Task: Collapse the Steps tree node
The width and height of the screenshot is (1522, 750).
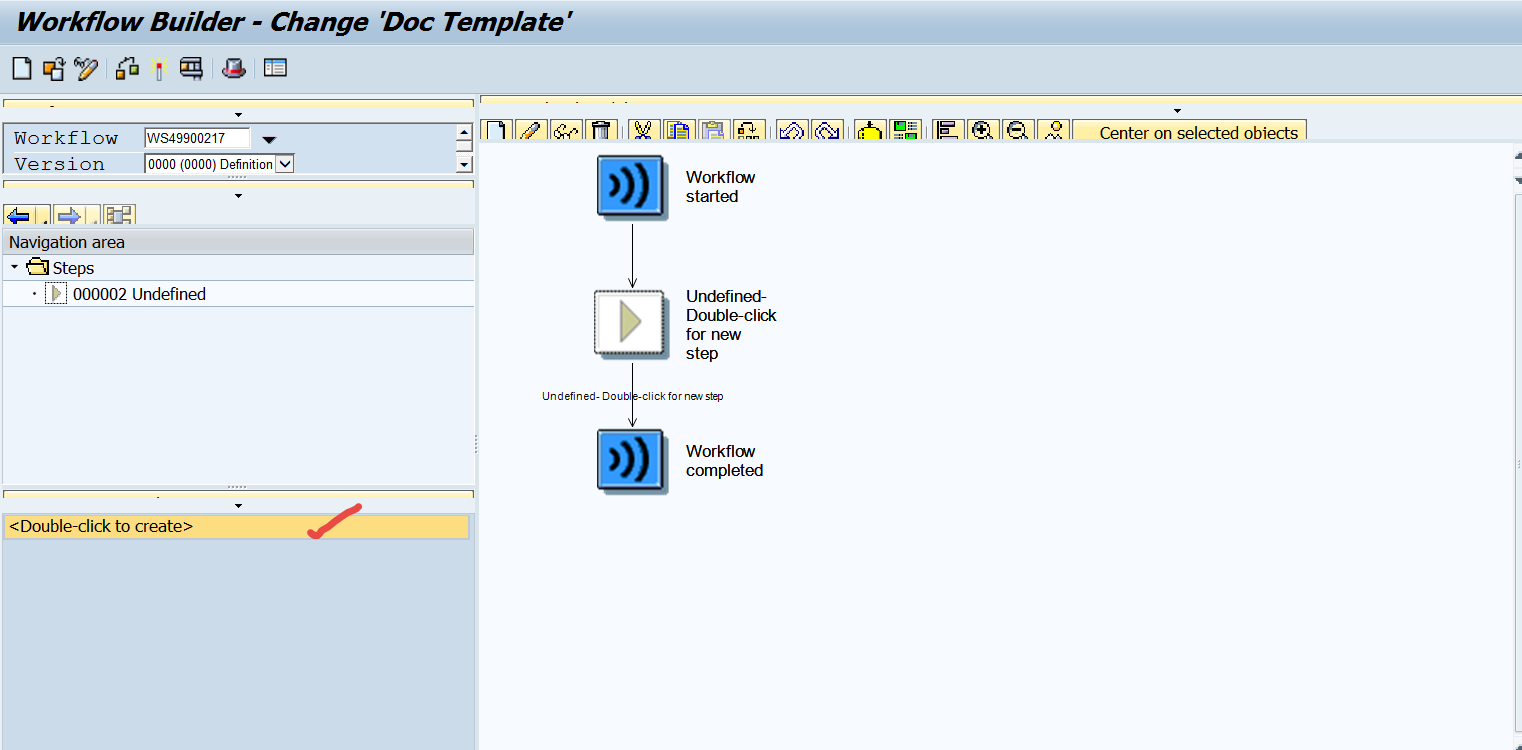Action: 13,267
